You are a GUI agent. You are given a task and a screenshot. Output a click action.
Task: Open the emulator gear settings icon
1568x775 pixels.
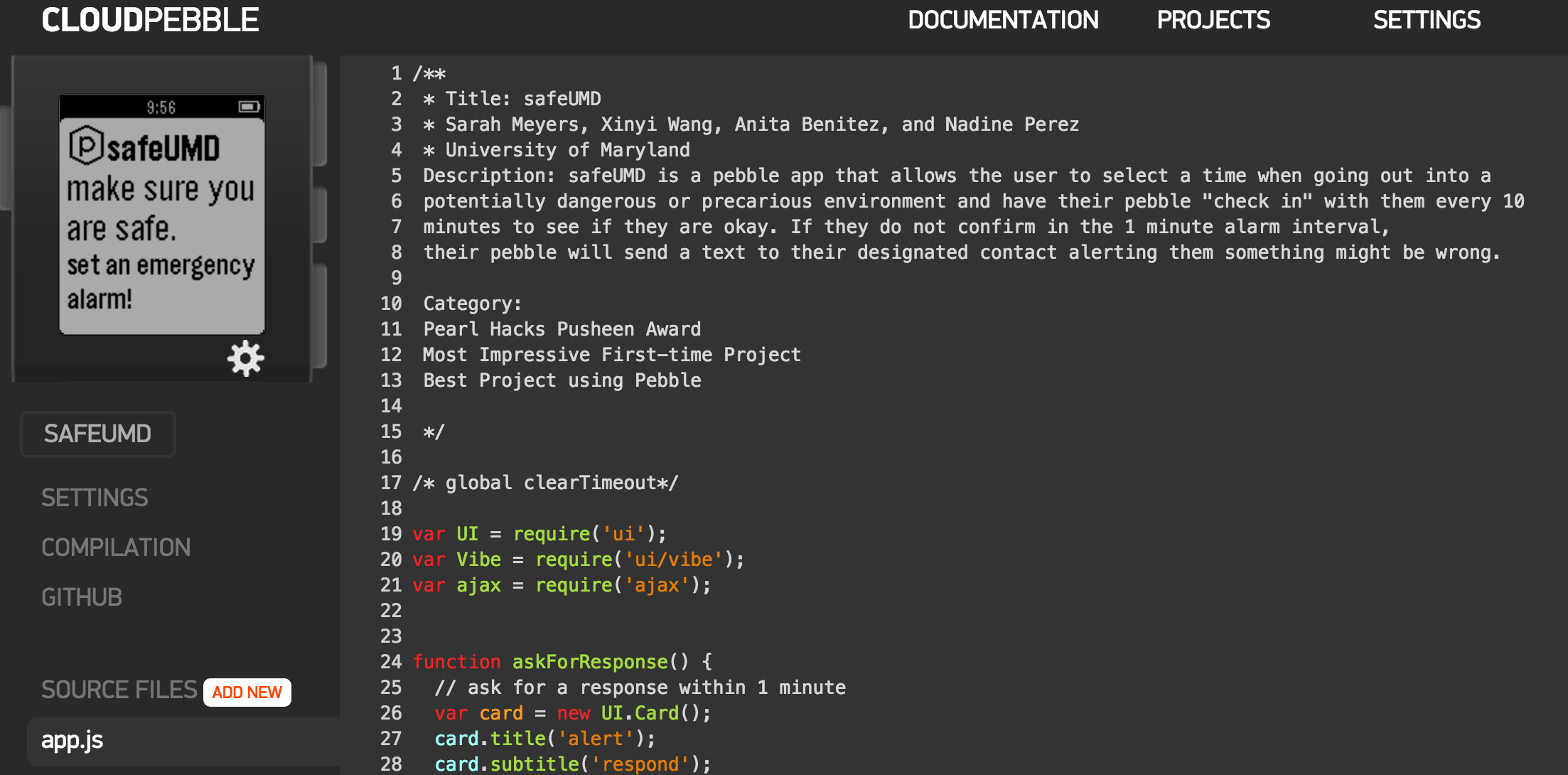point(245,358)
